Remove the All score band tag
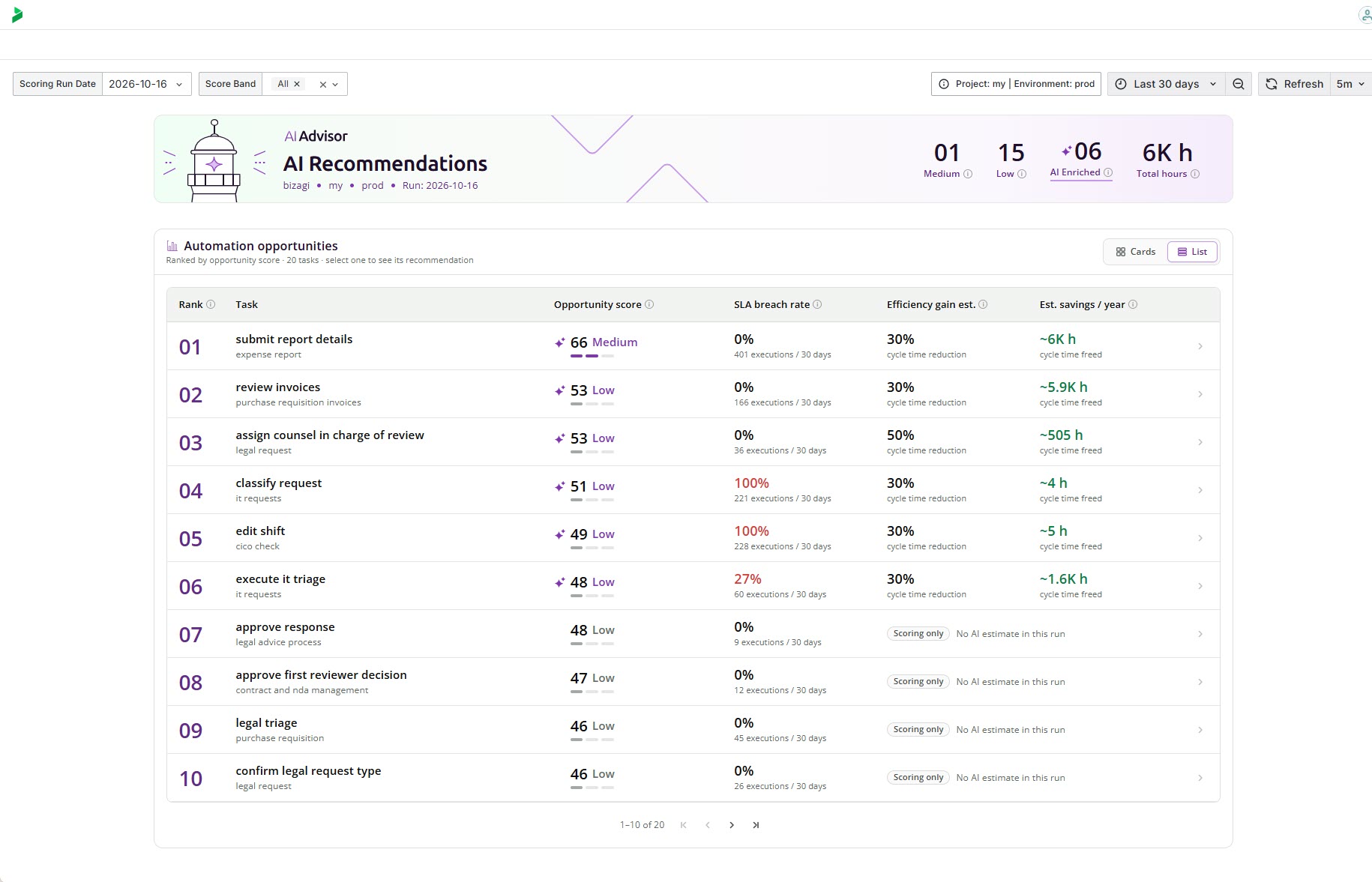 (297, 84)
